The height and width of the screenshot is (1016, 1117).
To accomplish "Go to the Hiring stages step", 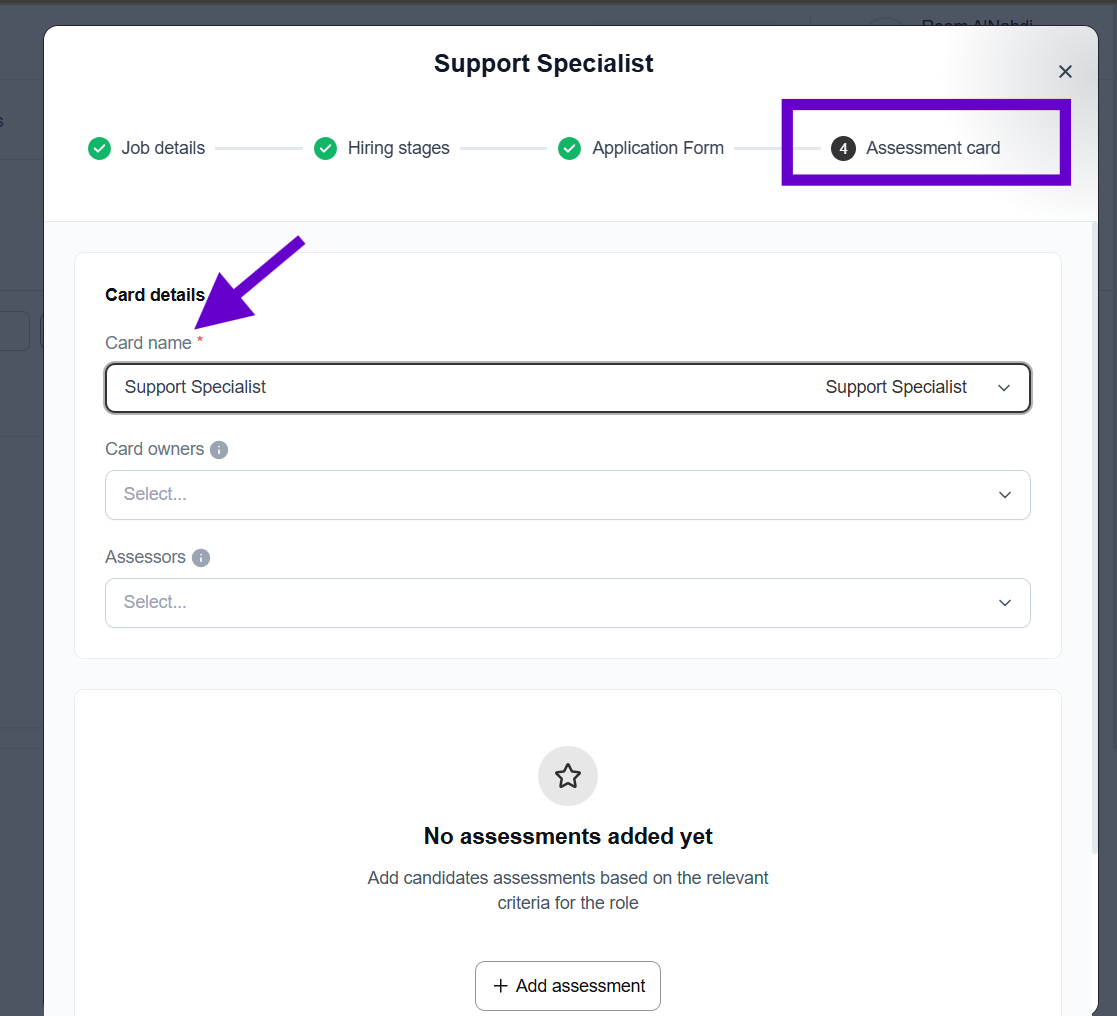I will [x=398, y=148].
